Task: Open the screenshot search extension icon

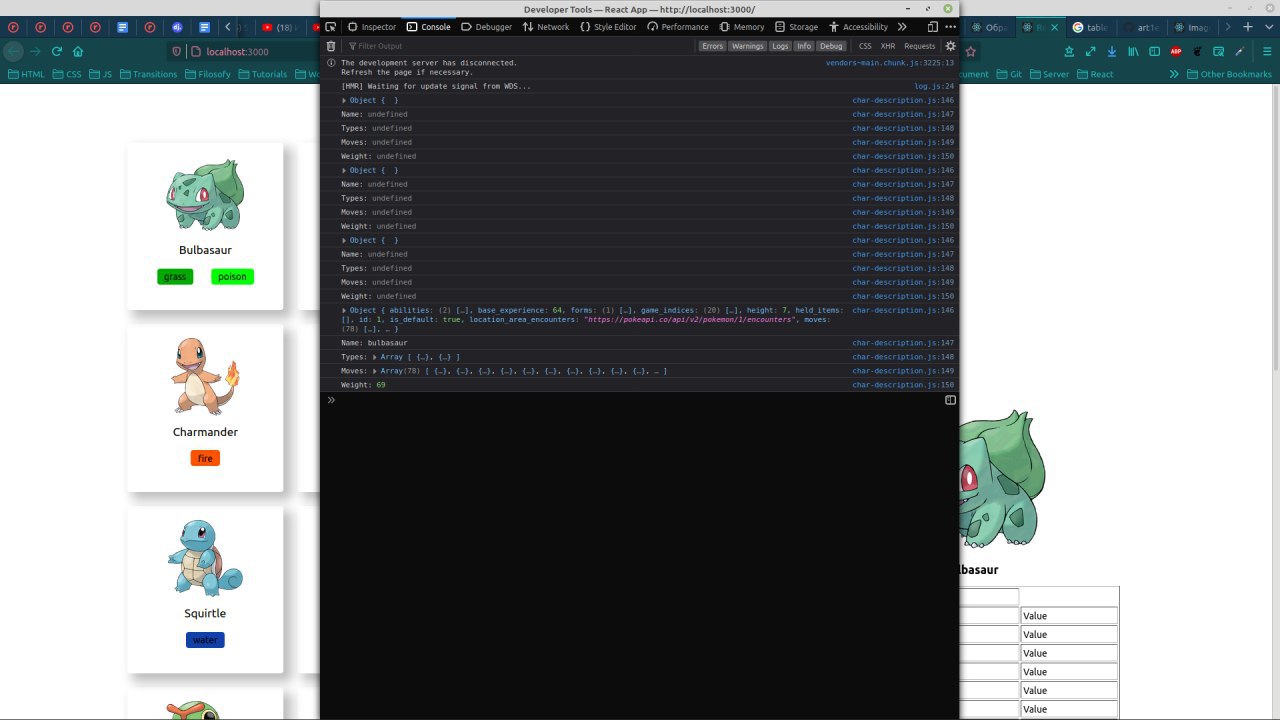Action: click(1219, 51)
